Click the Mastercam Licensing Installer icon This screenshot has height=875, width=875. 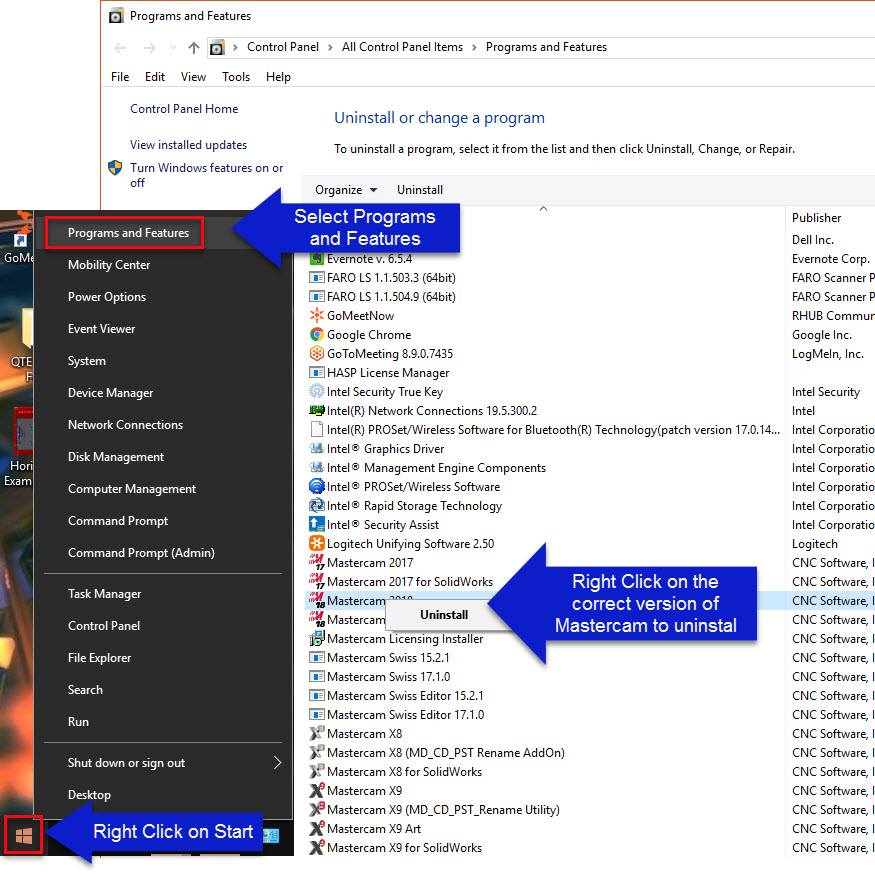click(316, 638)
